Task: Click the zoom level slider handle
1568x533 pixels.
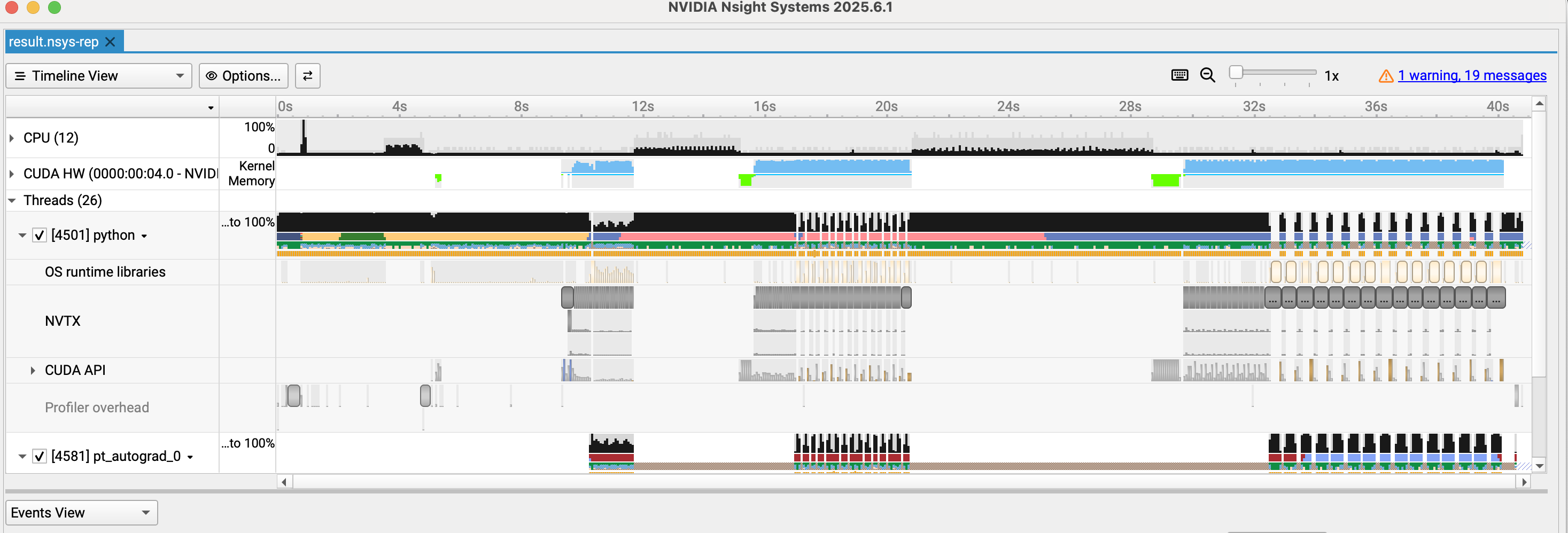Action: 1235,73
